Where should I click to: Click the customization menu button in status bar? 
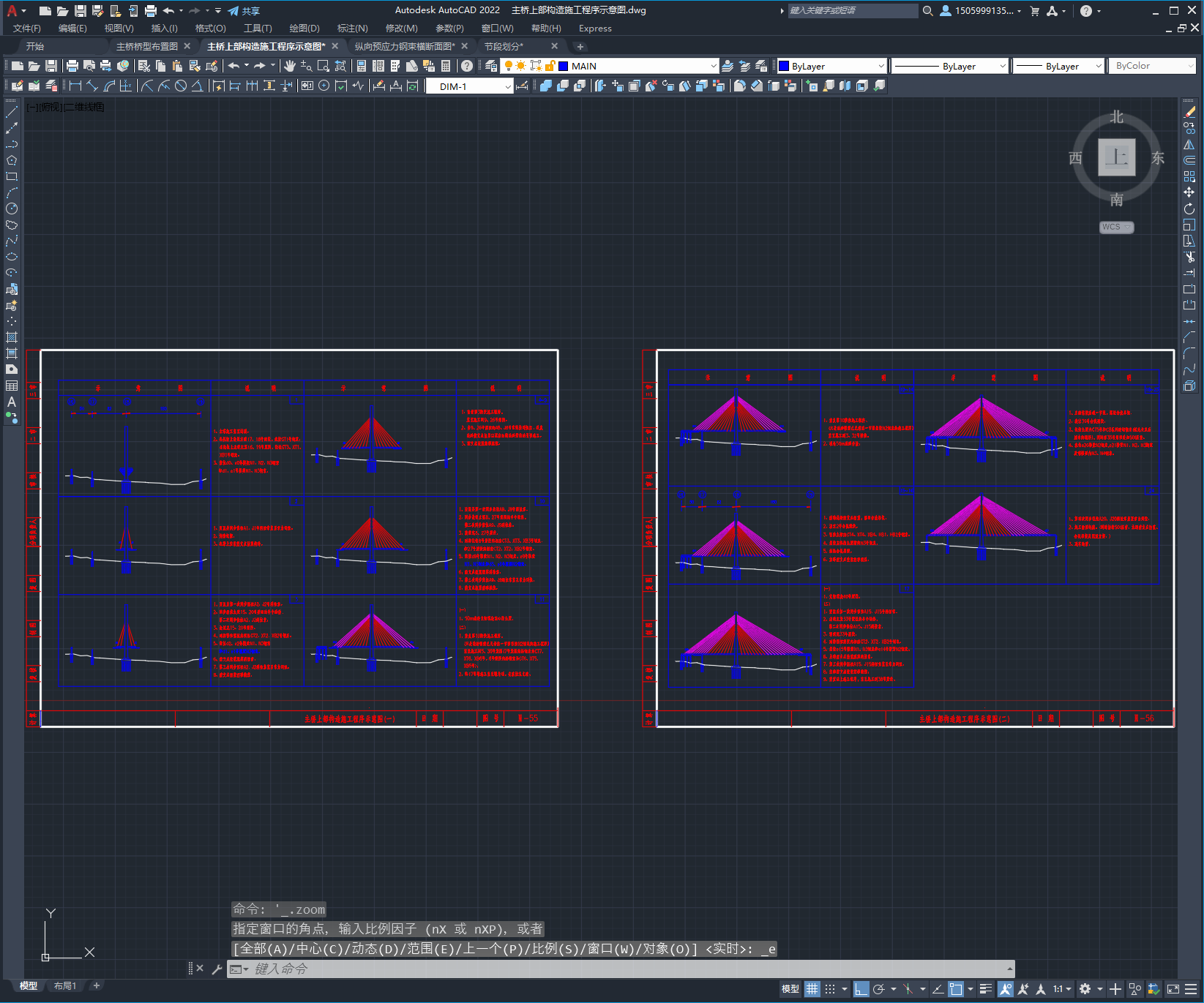tap(1191, 989)
